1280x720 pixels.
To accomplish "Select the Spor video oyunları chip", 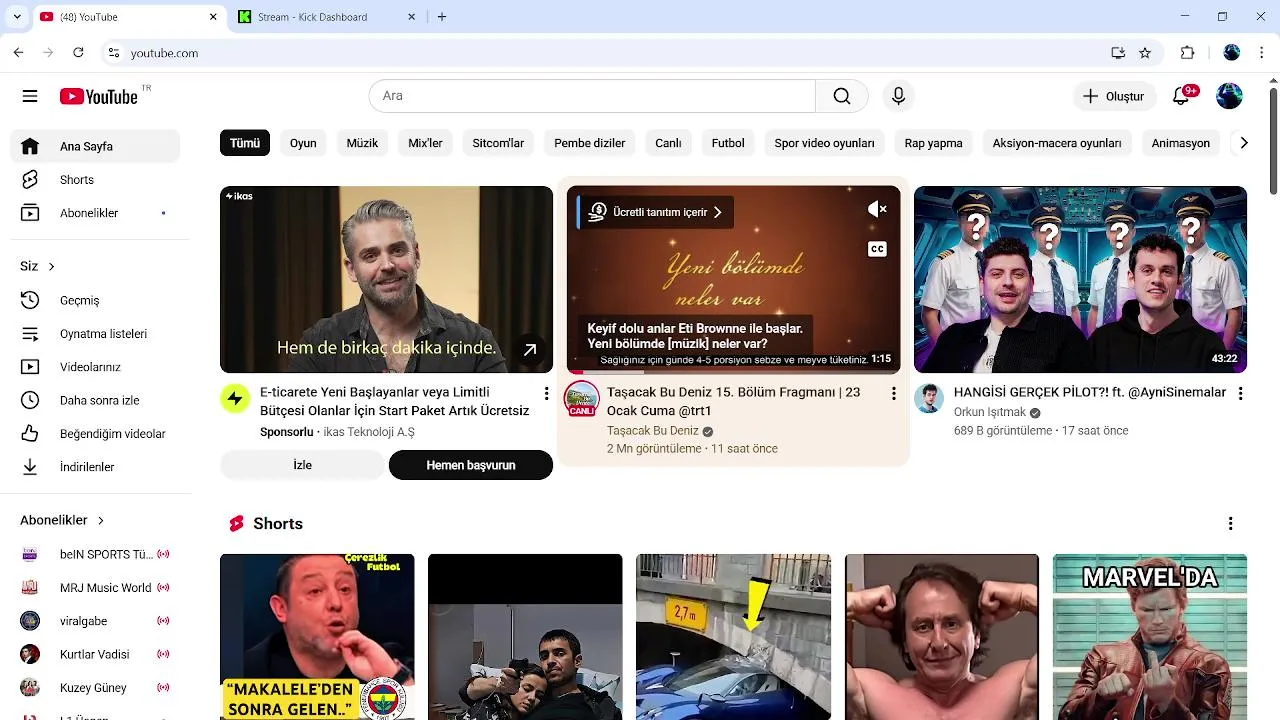I will tap(824, 143).
